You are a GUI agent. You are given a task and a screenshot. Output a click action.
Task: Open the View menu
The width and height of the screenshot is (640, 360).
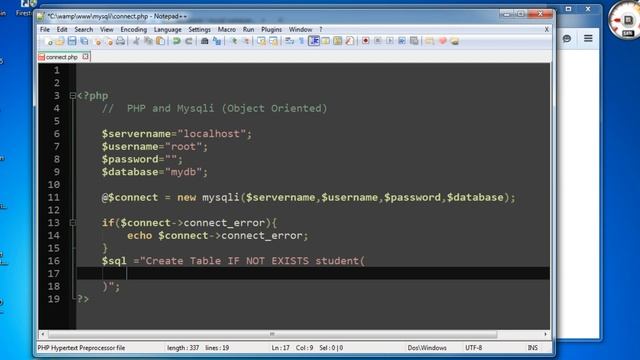[x=107, y=29]
